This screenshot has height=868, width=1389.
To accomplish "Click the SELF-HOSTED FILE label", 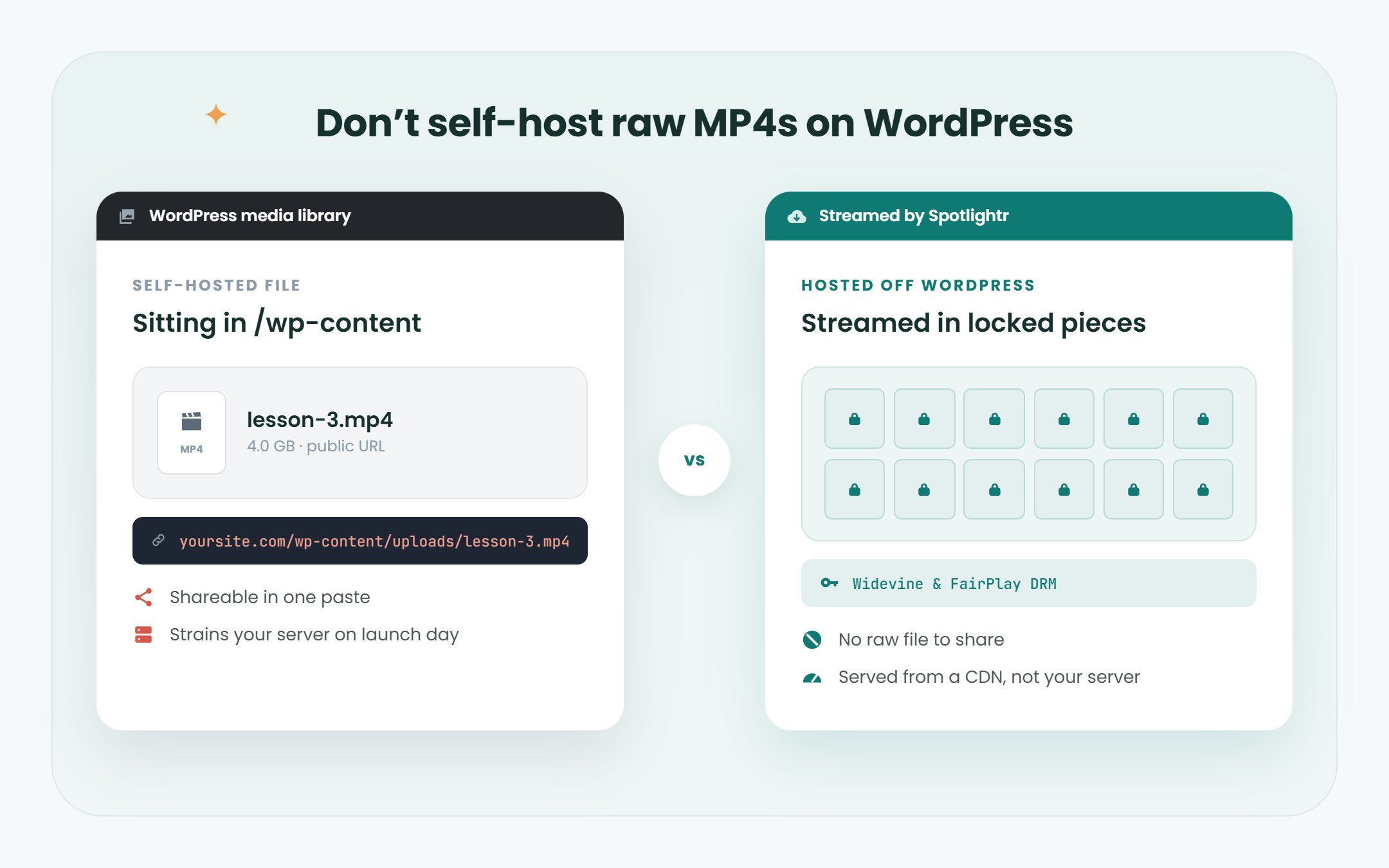I will [217, 285].
